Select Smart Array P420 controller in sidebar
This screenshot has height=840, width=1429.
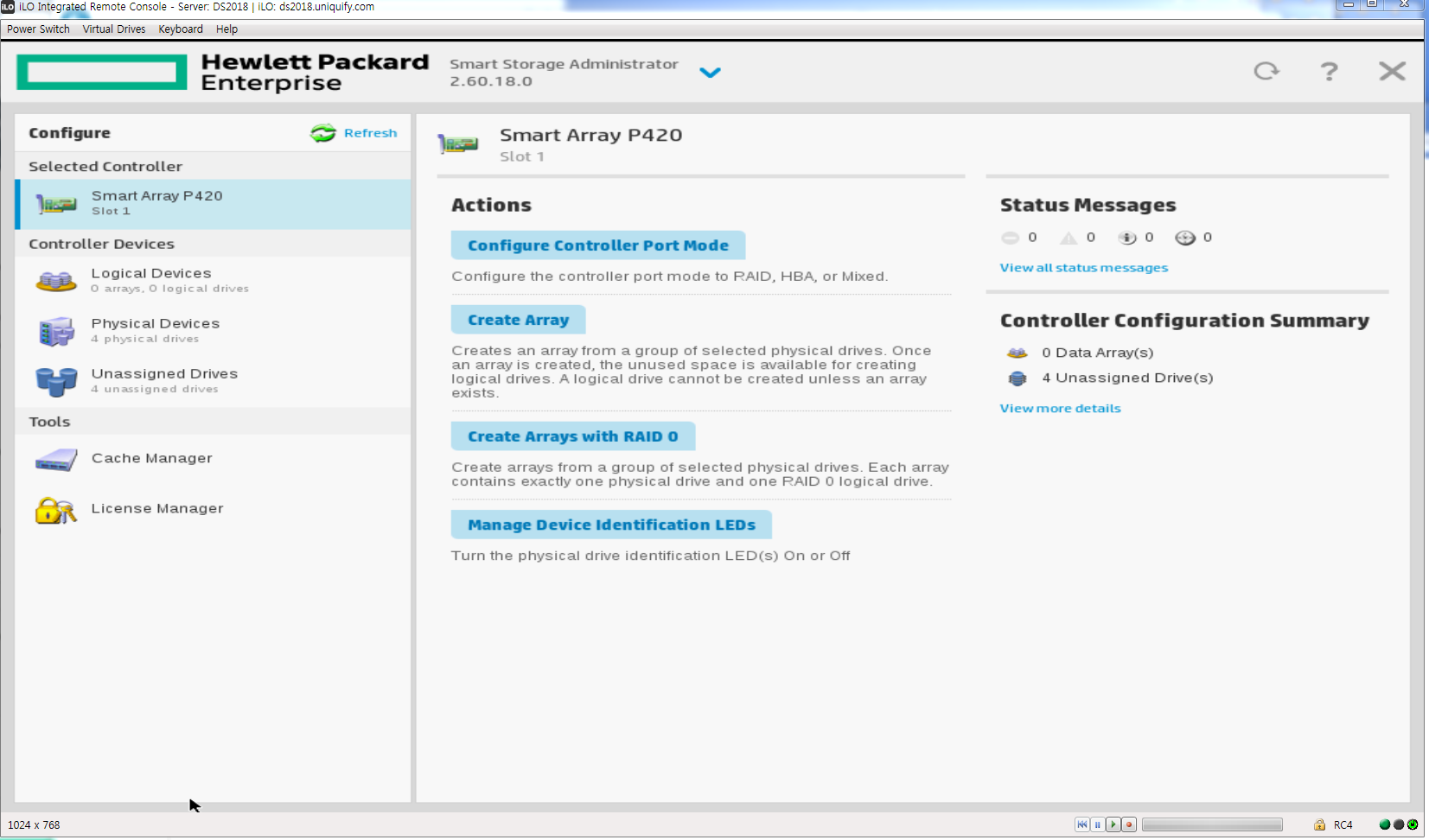tap(213, 204)
